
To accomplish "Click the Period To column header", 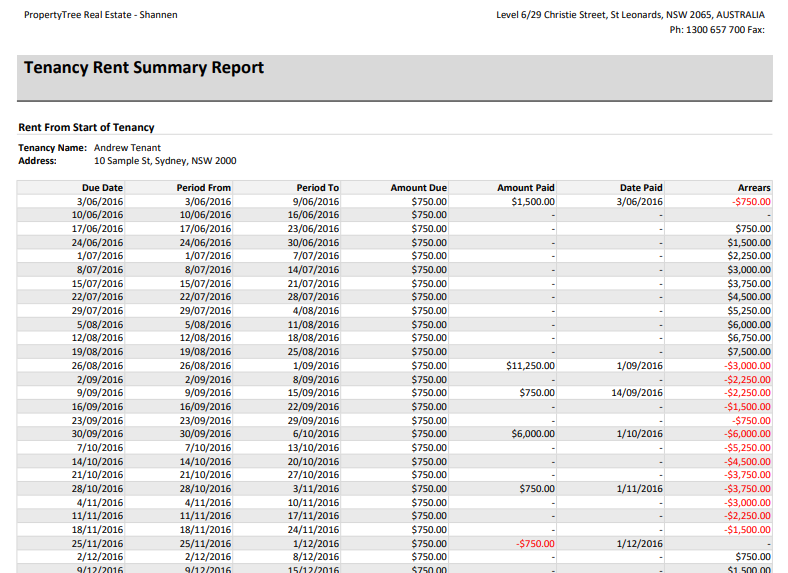I will tap(318, 187).
